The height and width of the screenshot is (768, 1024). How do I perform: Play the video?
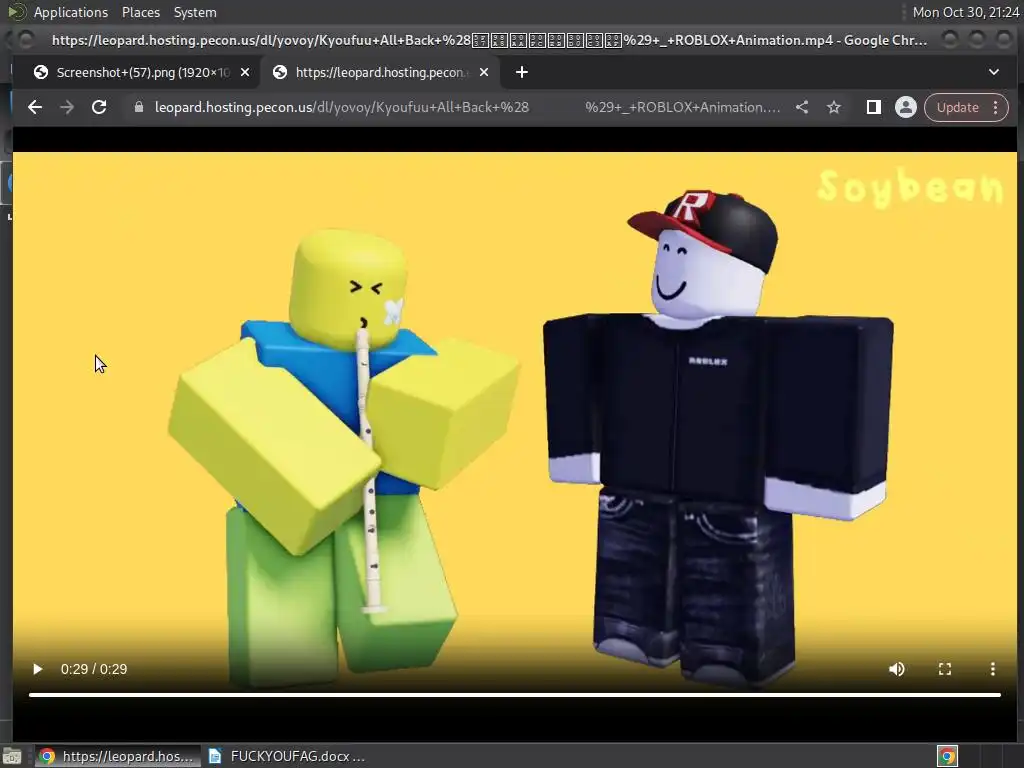(37, 669)
